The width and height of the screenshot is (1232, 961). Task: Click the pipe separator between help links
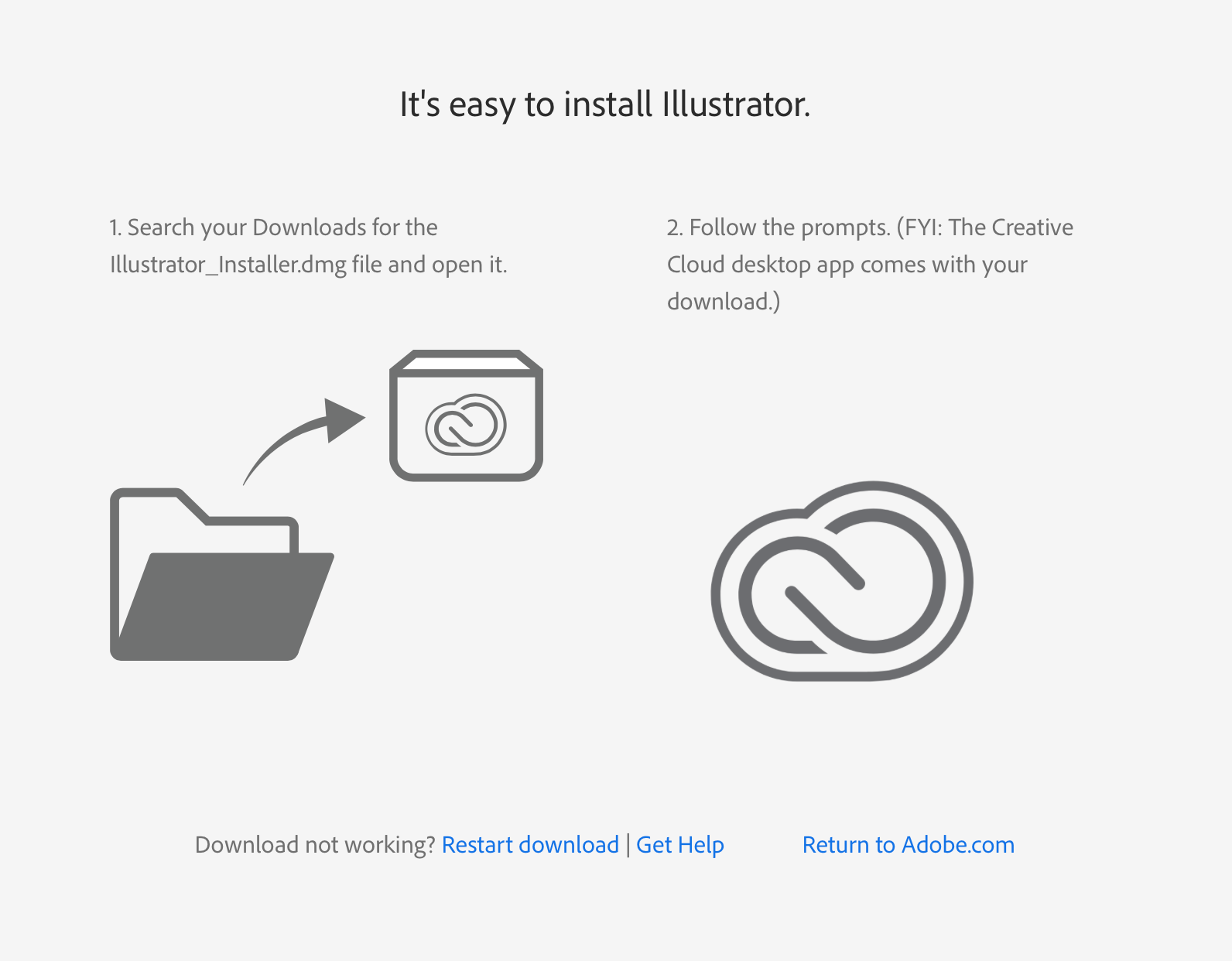point(628,844)
